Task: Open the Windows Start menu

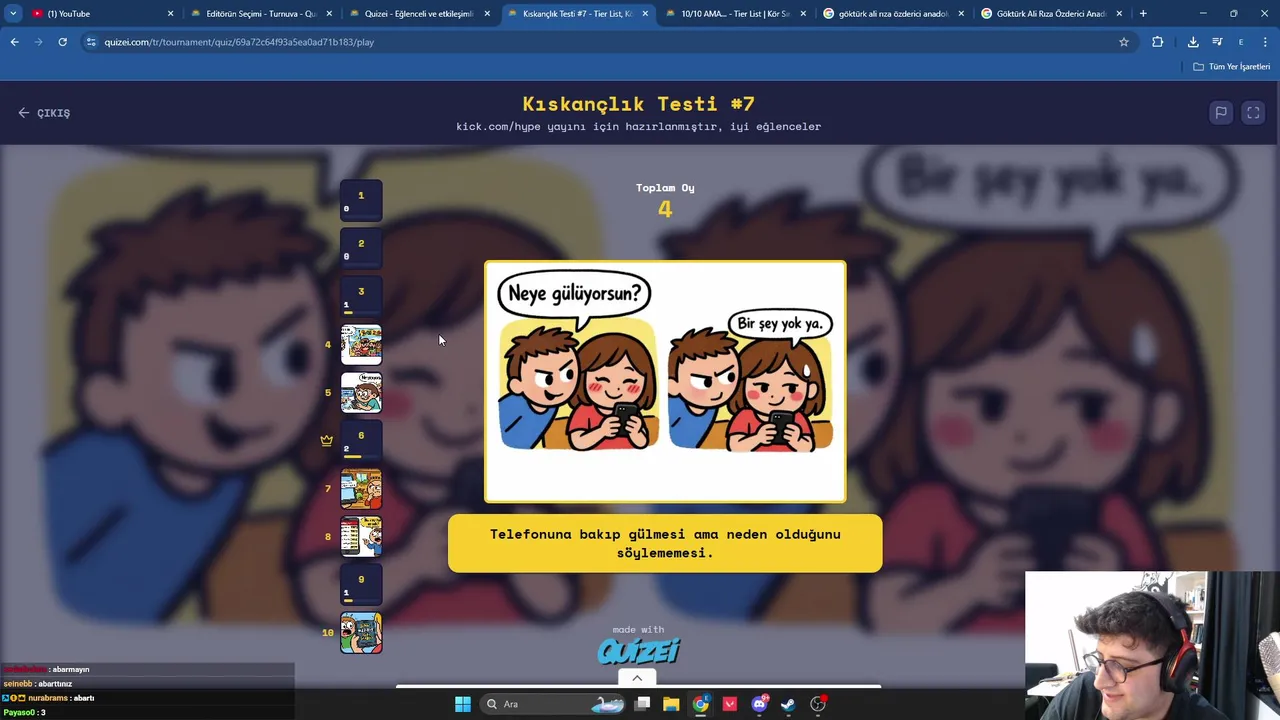Action: pyautogui.click(x=463, y=704)
